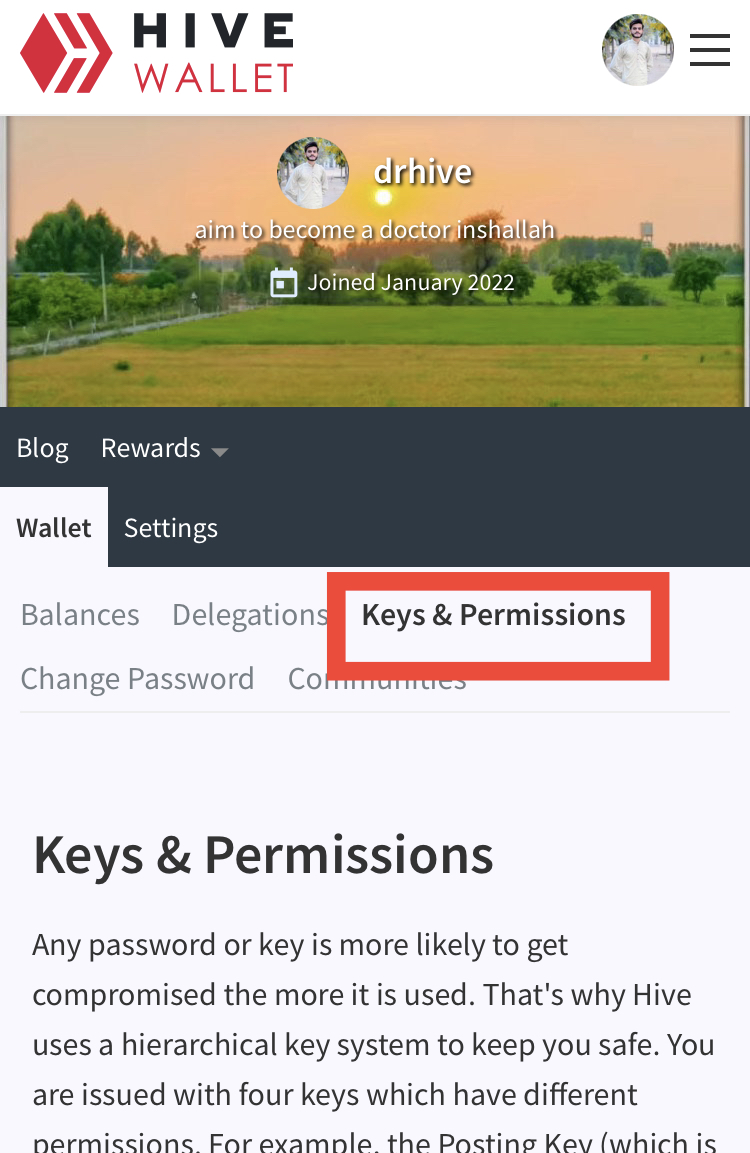Click the HIVE WALLET wordmark text
Screen dimensions: 750x1153
coord(213,53)
